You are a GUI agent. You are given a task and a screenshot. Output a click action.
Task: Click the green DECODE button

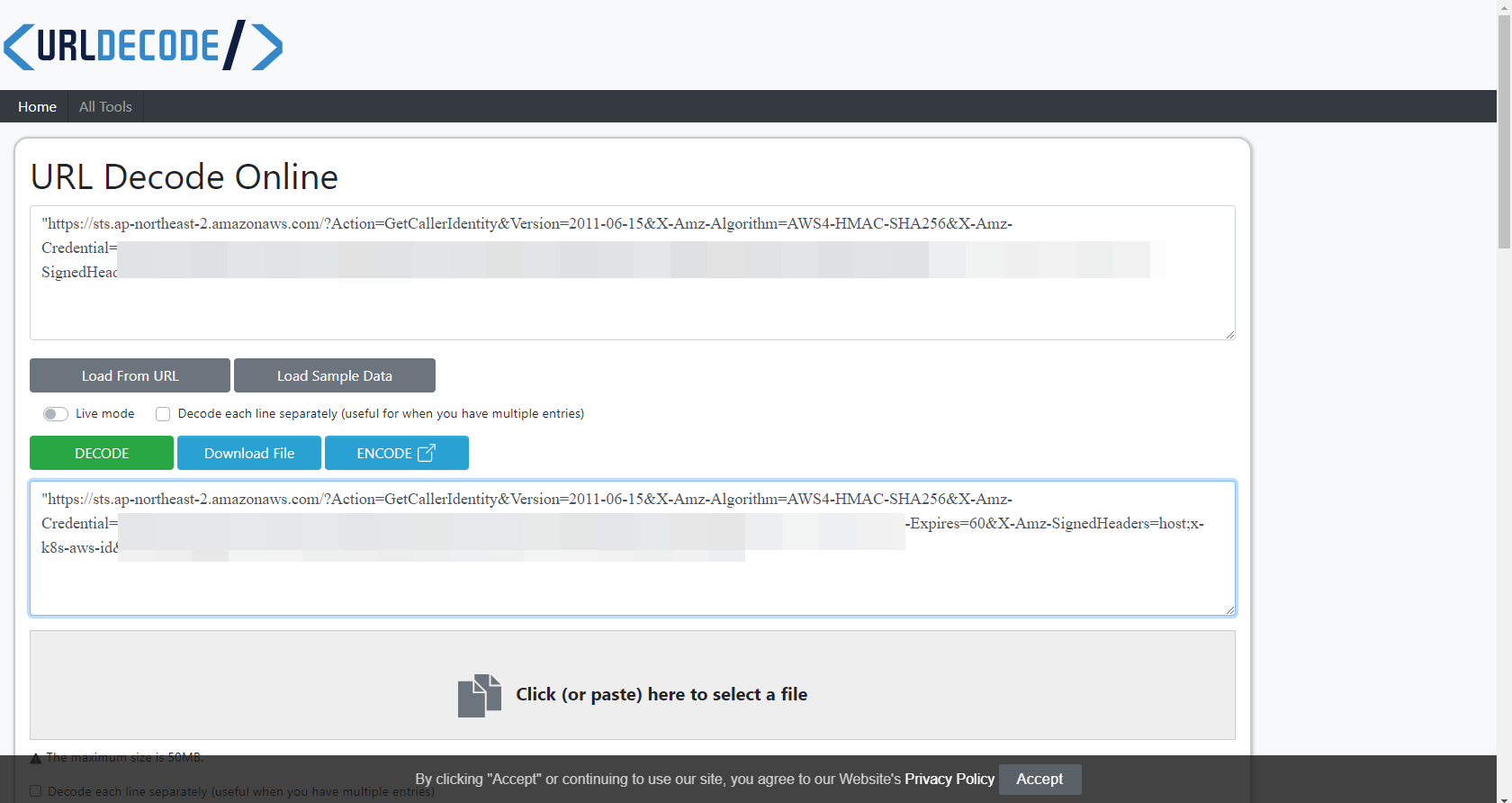(102, 453)
